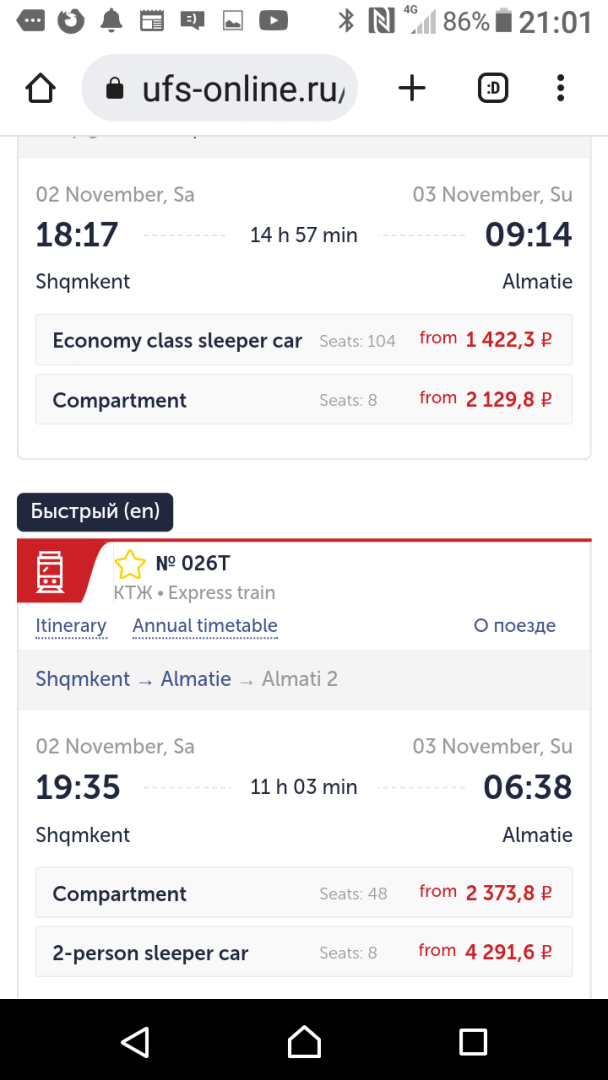Image resolution: width=608 pixels, height=1080 pixels.
Task: Click the Быстрый (en) tag label
Action: coord(95,512)
